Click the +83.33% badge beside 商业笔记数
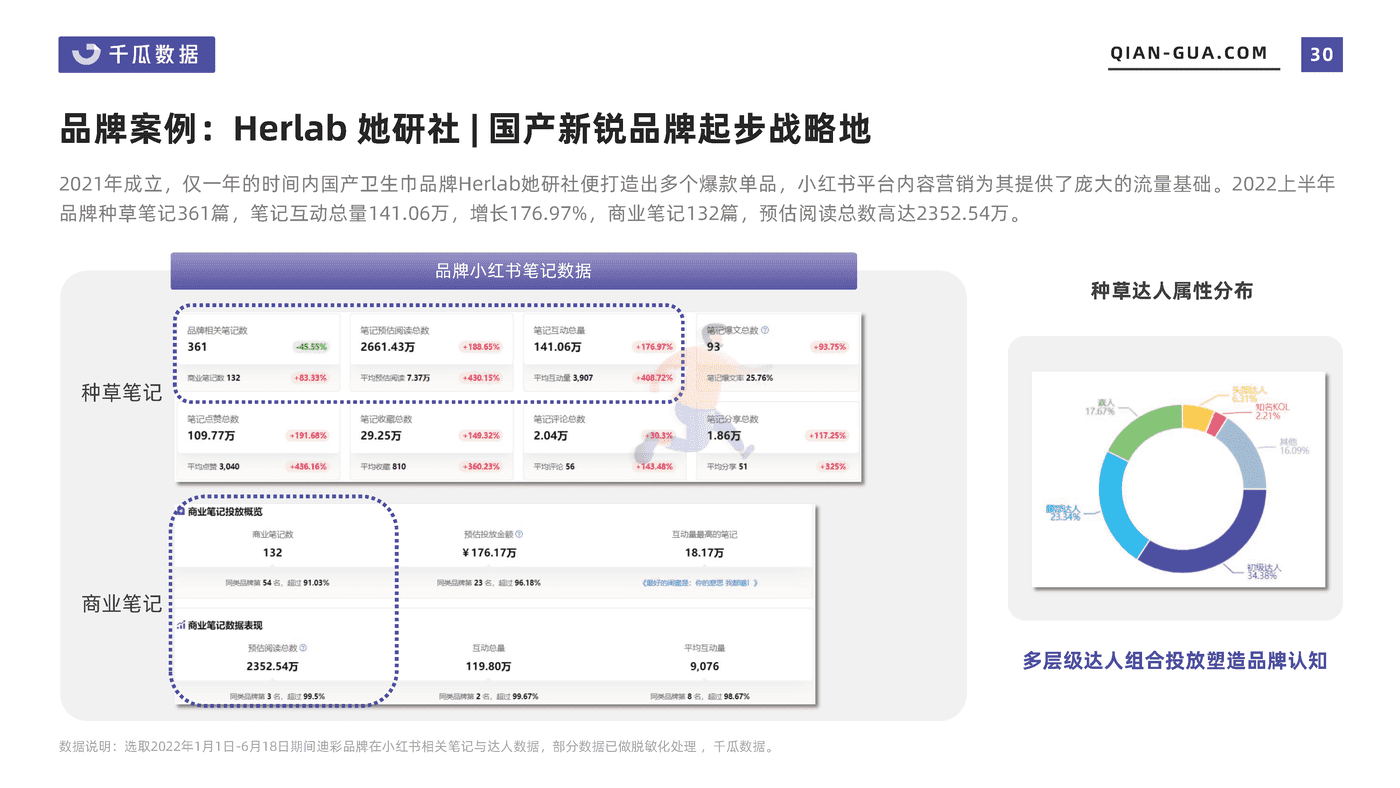1400x788 pixels. (x=310, y=378)
